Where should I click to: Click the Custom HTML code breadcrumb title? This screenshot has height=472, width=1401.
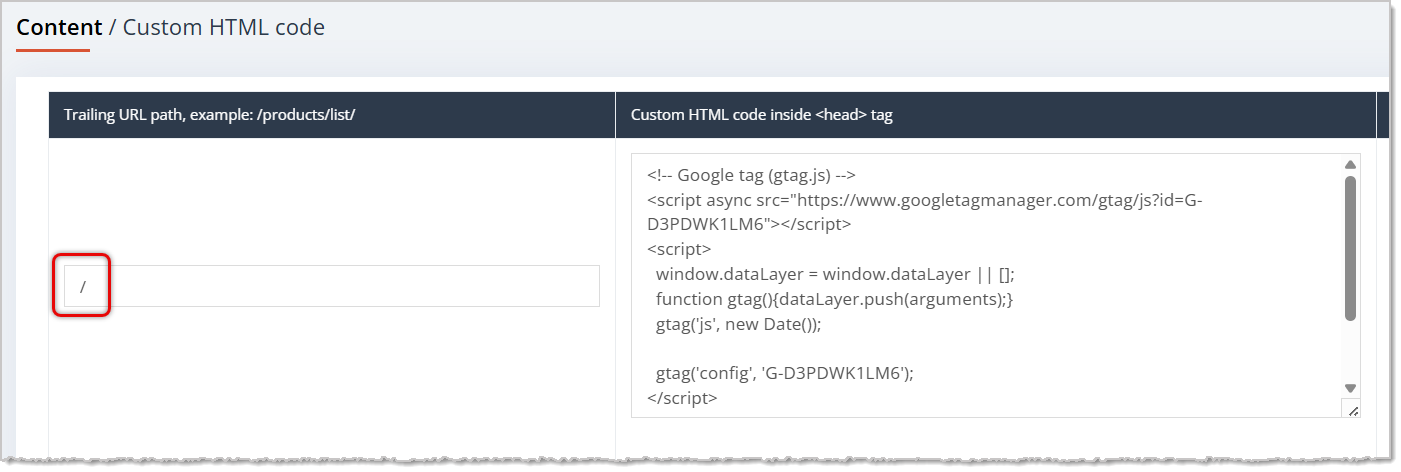click(x=224, y=28)
